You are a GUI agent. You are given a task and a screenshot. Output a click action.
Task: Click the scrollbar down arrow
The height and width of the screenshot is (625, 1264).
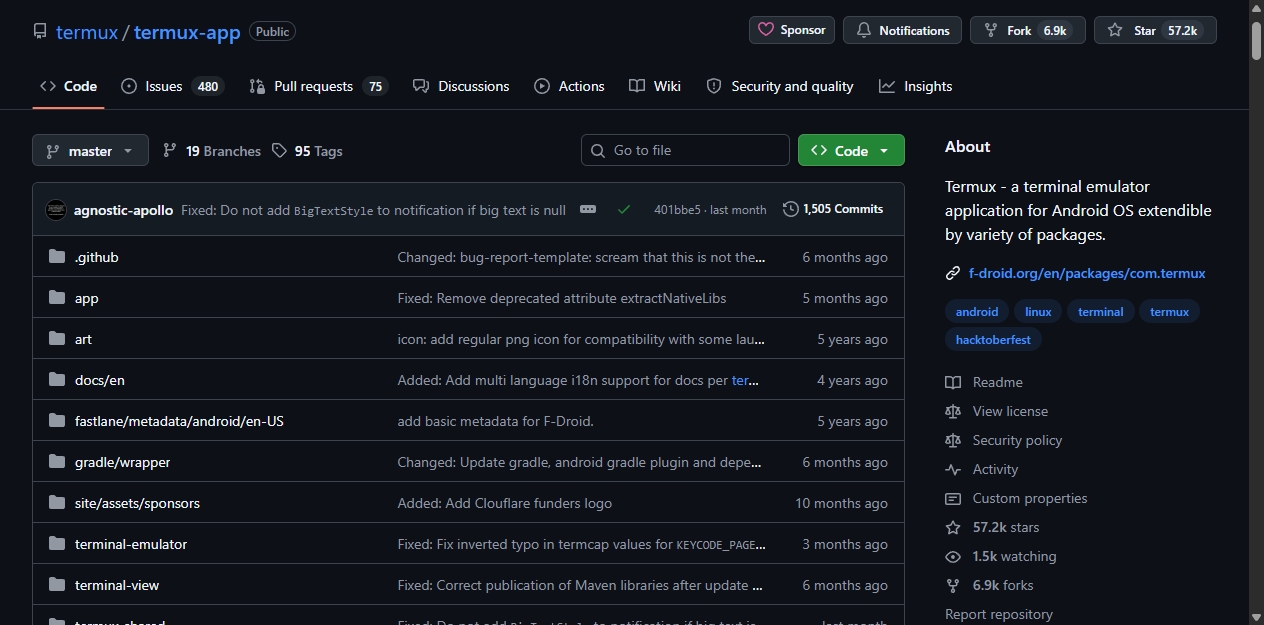1256,616
